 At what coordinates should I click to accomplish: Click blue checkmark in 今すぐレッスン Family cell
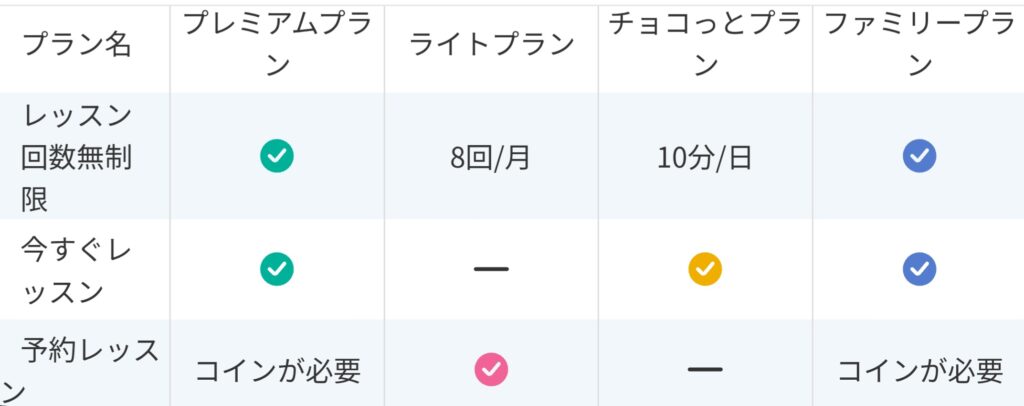920,269
